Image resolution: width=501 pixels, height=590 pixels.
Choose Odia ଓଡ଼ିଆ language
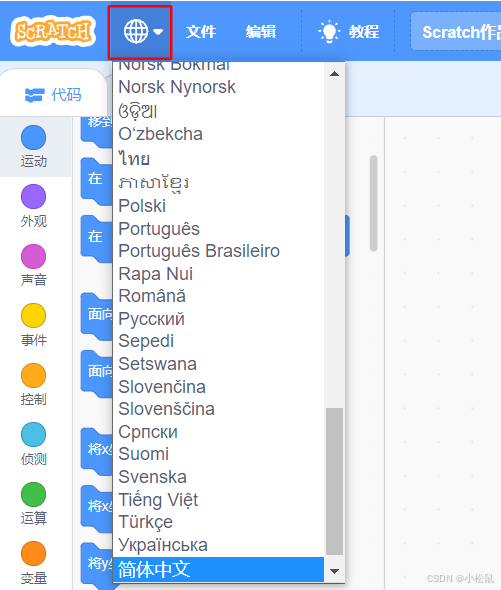click(x=218, y=111)
